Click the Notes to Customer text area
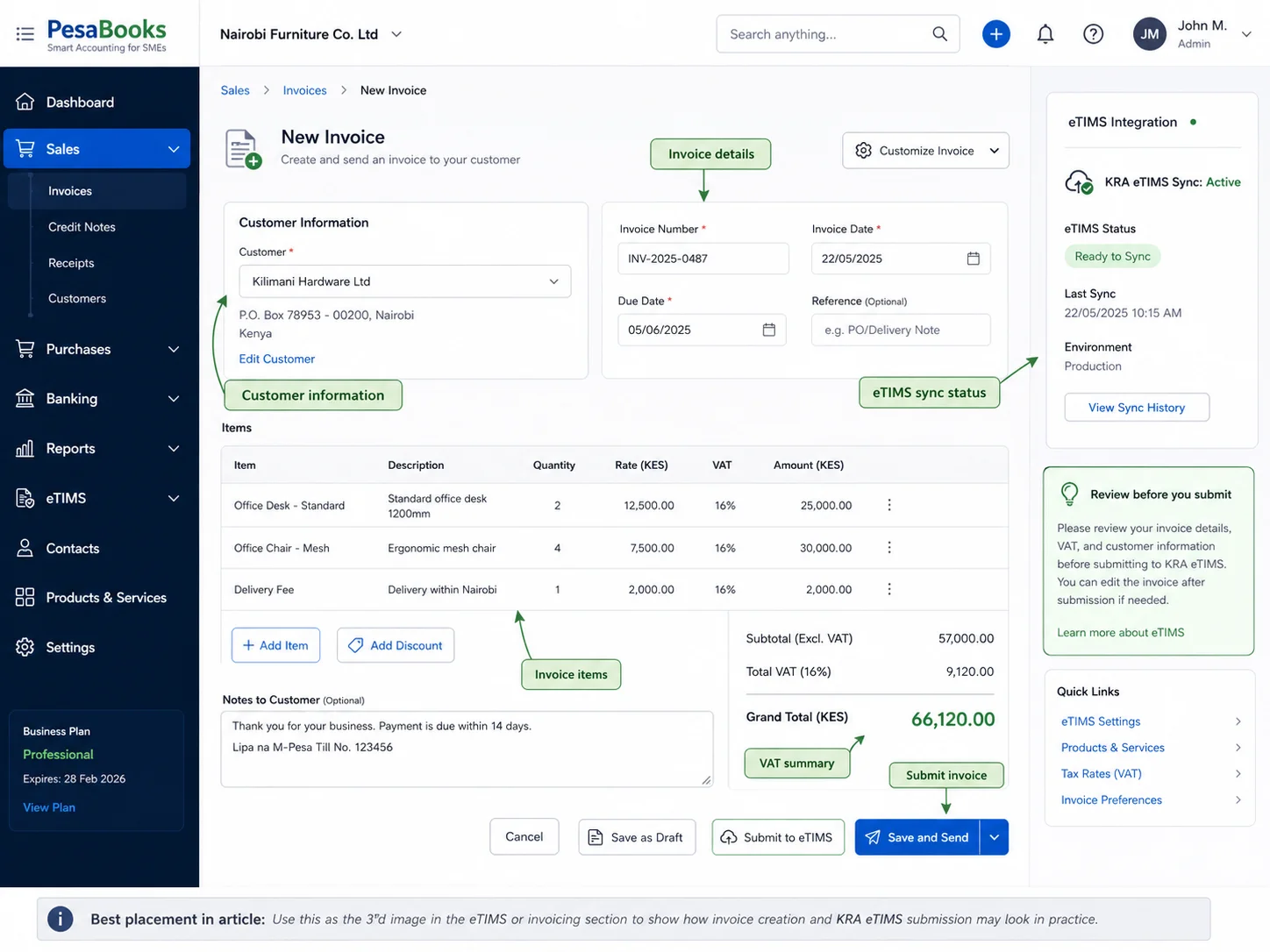This screenshot has width=1270, height=952. [467, 749]
